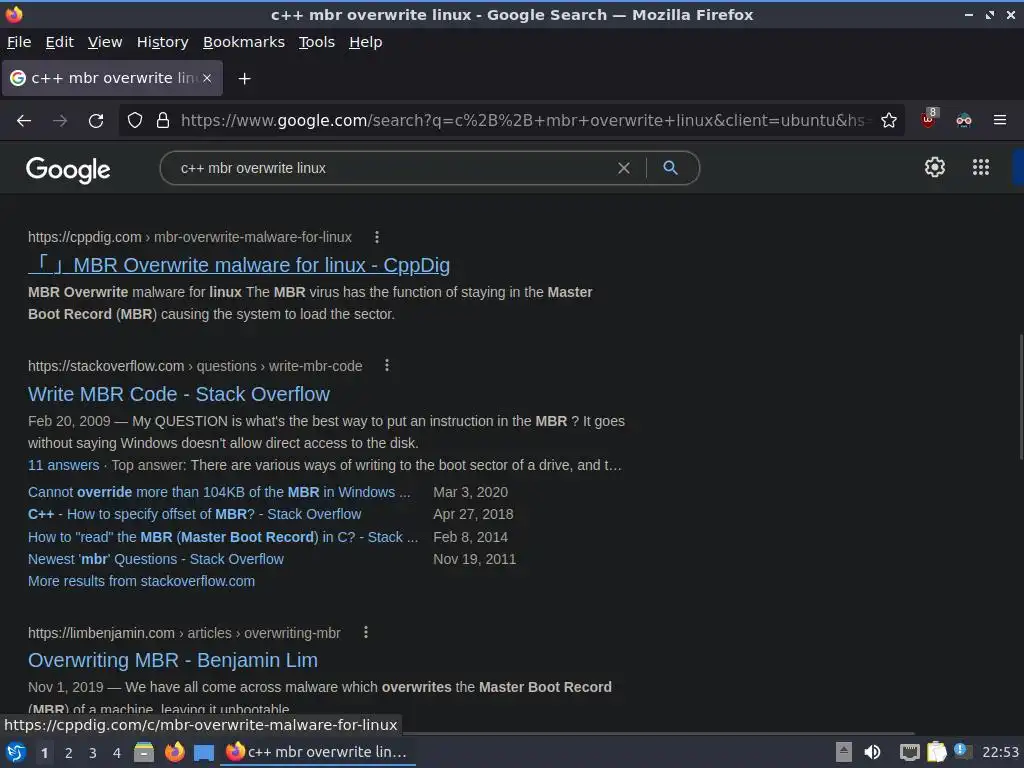The height and width of the screenshot is (768, 1024).
Task: Open the notification tray icon
Action: tap(962, 752)
